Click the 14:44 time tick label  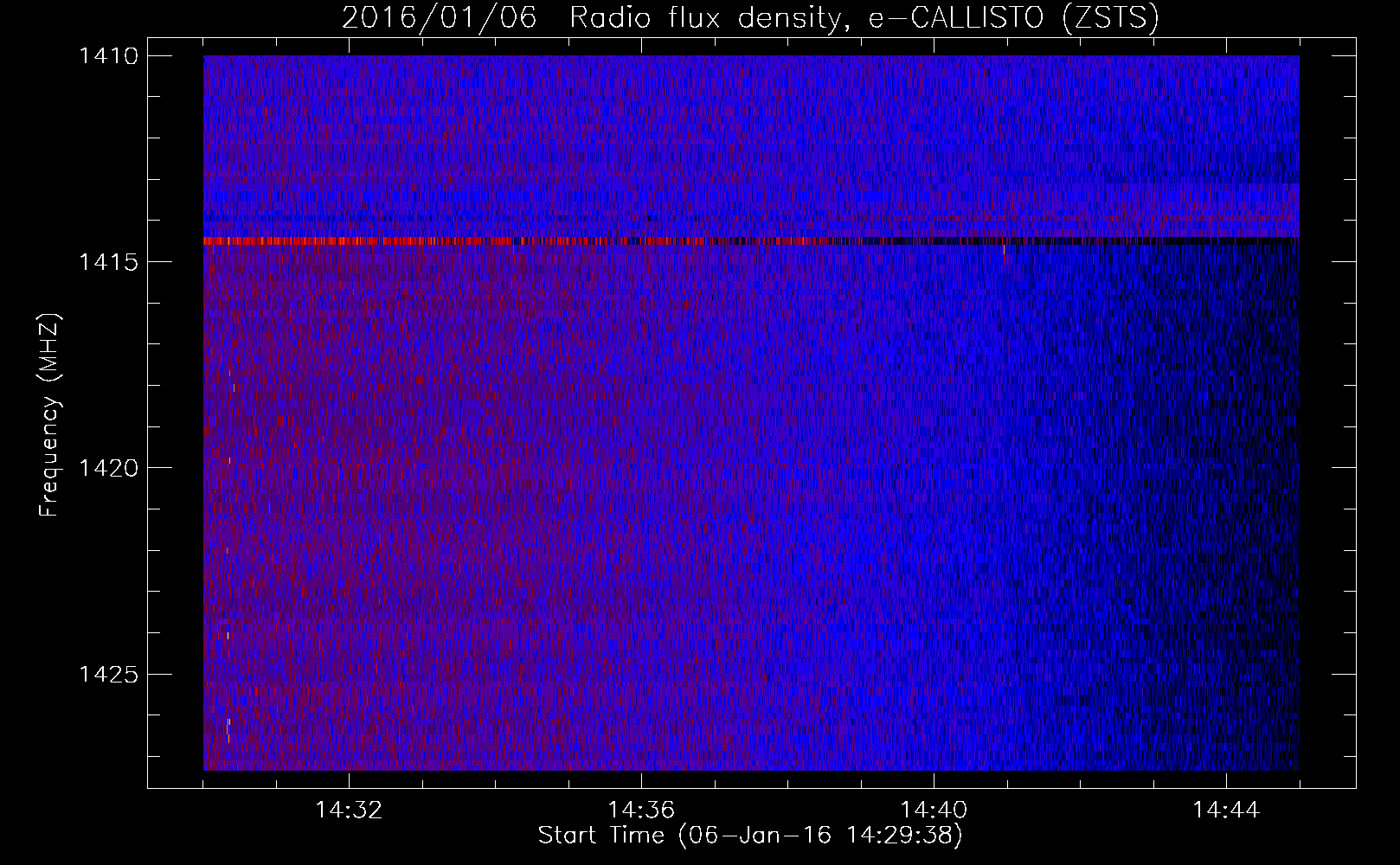[x=1226, y=811]
